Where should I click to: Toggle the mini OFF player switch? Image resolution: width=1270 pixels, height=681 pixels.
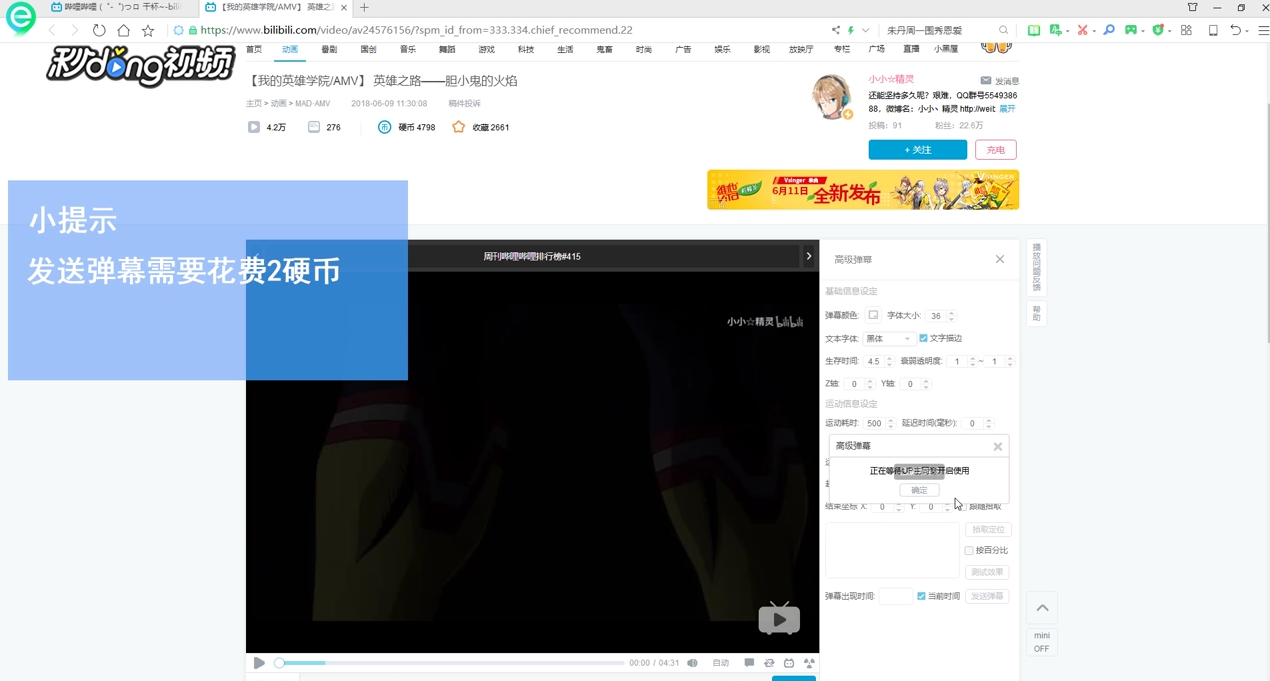tap(1042, 642)
